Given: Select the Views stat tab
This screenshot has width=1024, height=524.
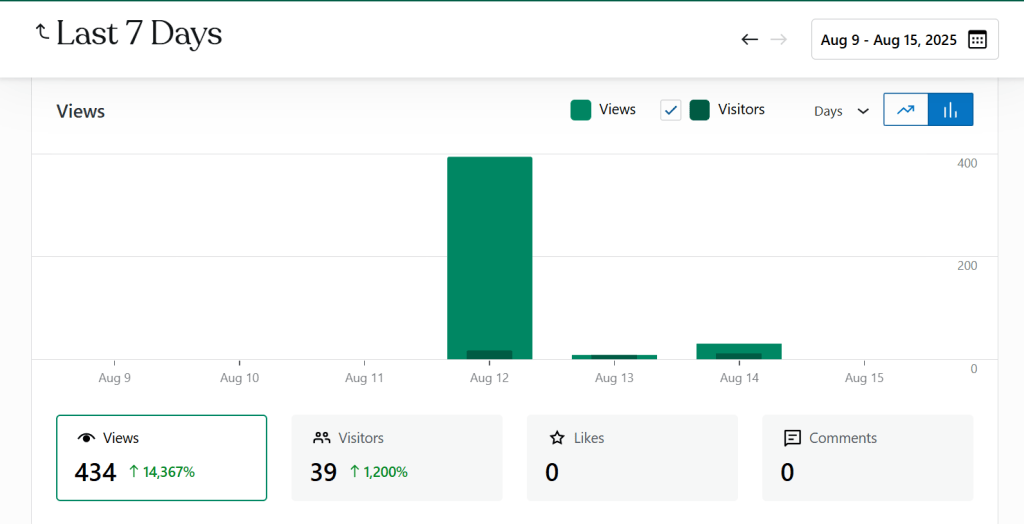Looking at the screenshot, I should 162,458.
